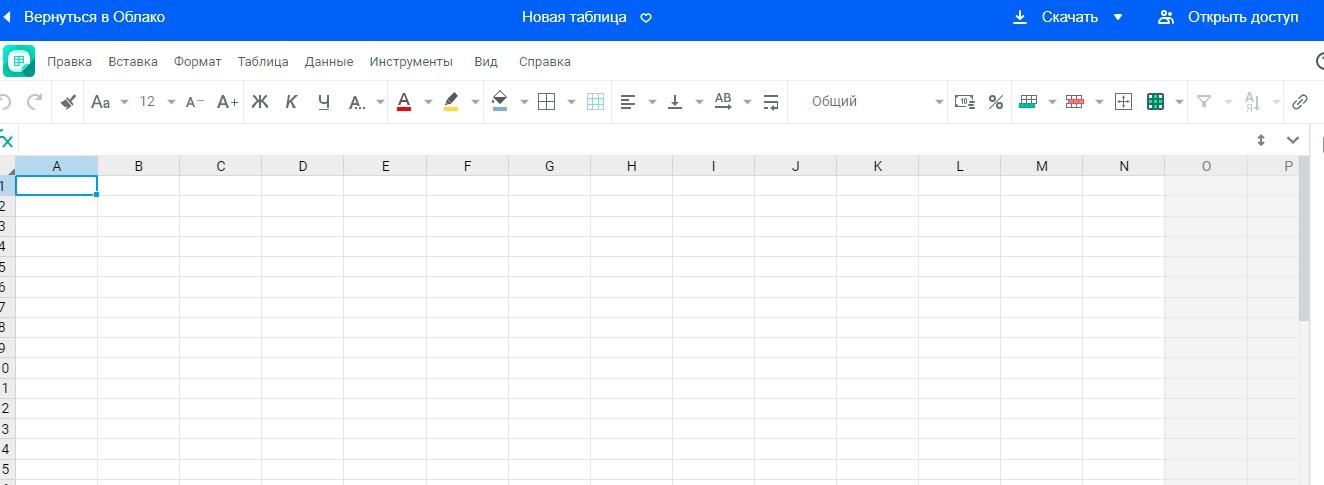This screenshot has height=485, width=1324.
Task: Click the green table style icon
Action: 1155,101
